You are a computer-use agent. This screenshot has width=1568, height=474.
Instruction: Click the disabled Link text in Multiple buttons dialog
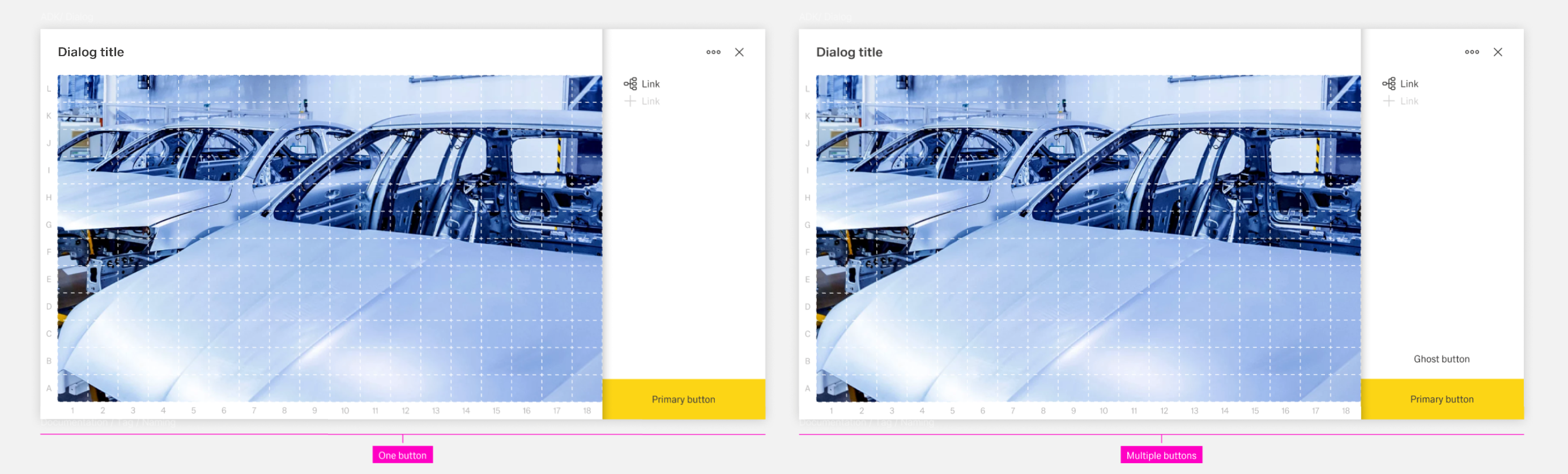coord(1408,101)
